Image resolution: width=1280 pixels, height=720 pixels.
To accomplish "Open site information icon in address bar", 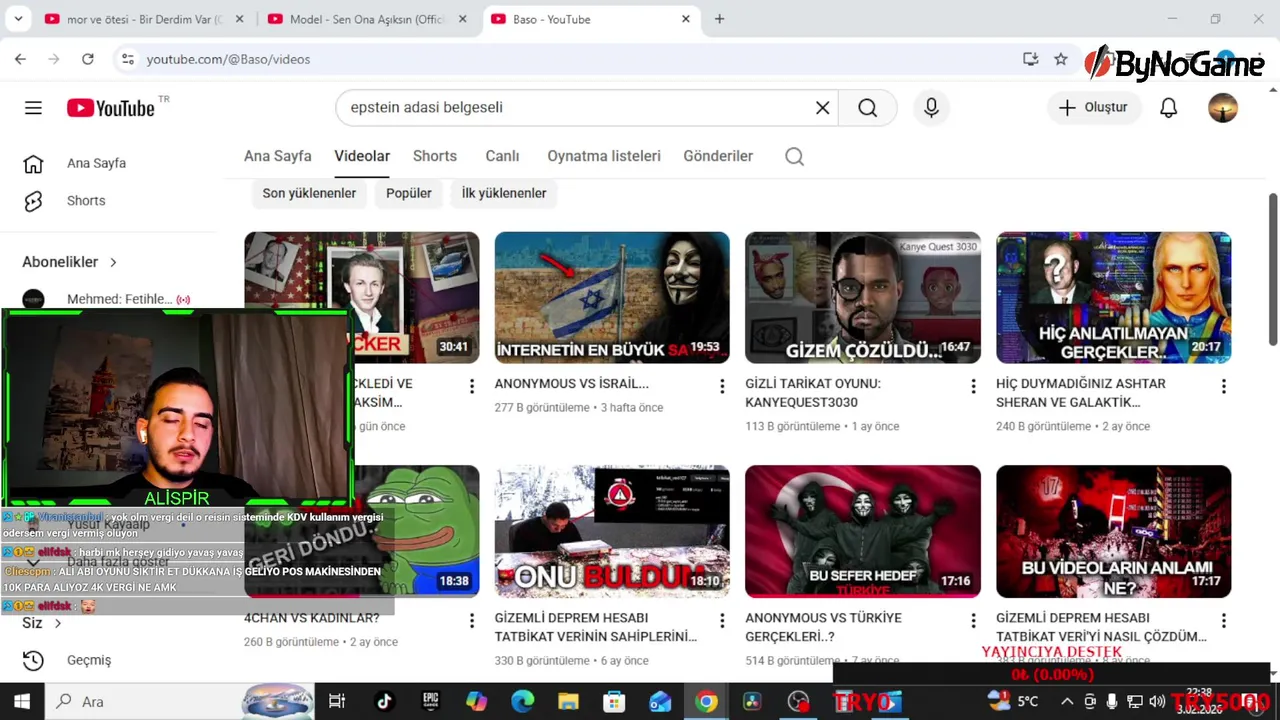I will click(x=127, y=59).
